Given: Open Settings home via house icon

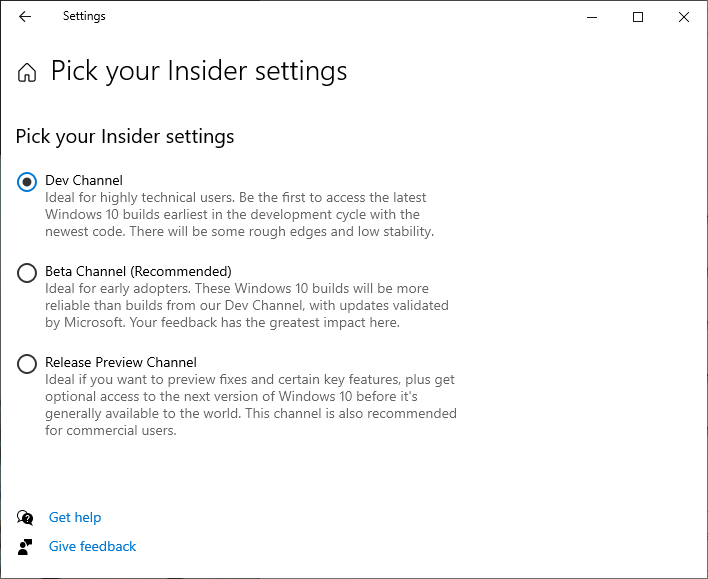Looking at the screenshot, I should (27, 72).
